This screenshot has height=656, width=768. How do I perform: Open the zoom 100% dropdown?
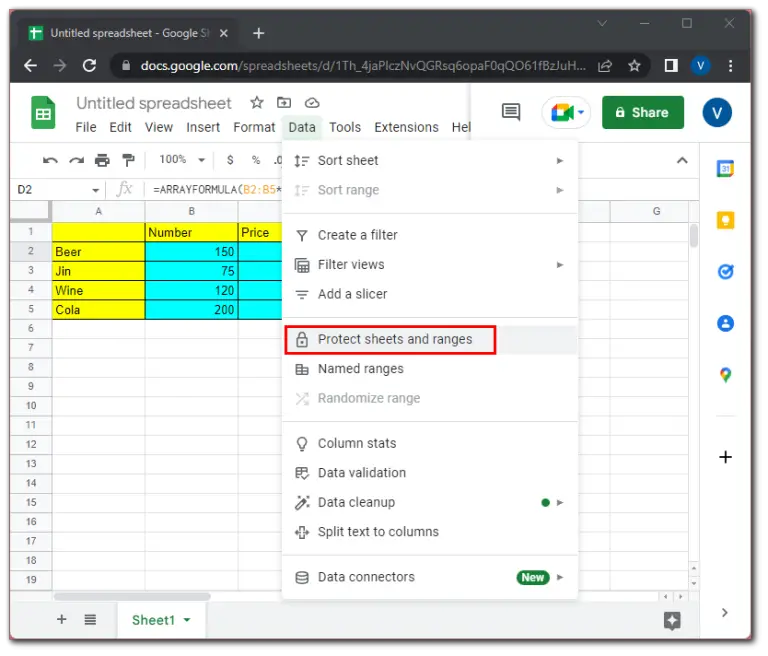(182, 160)
